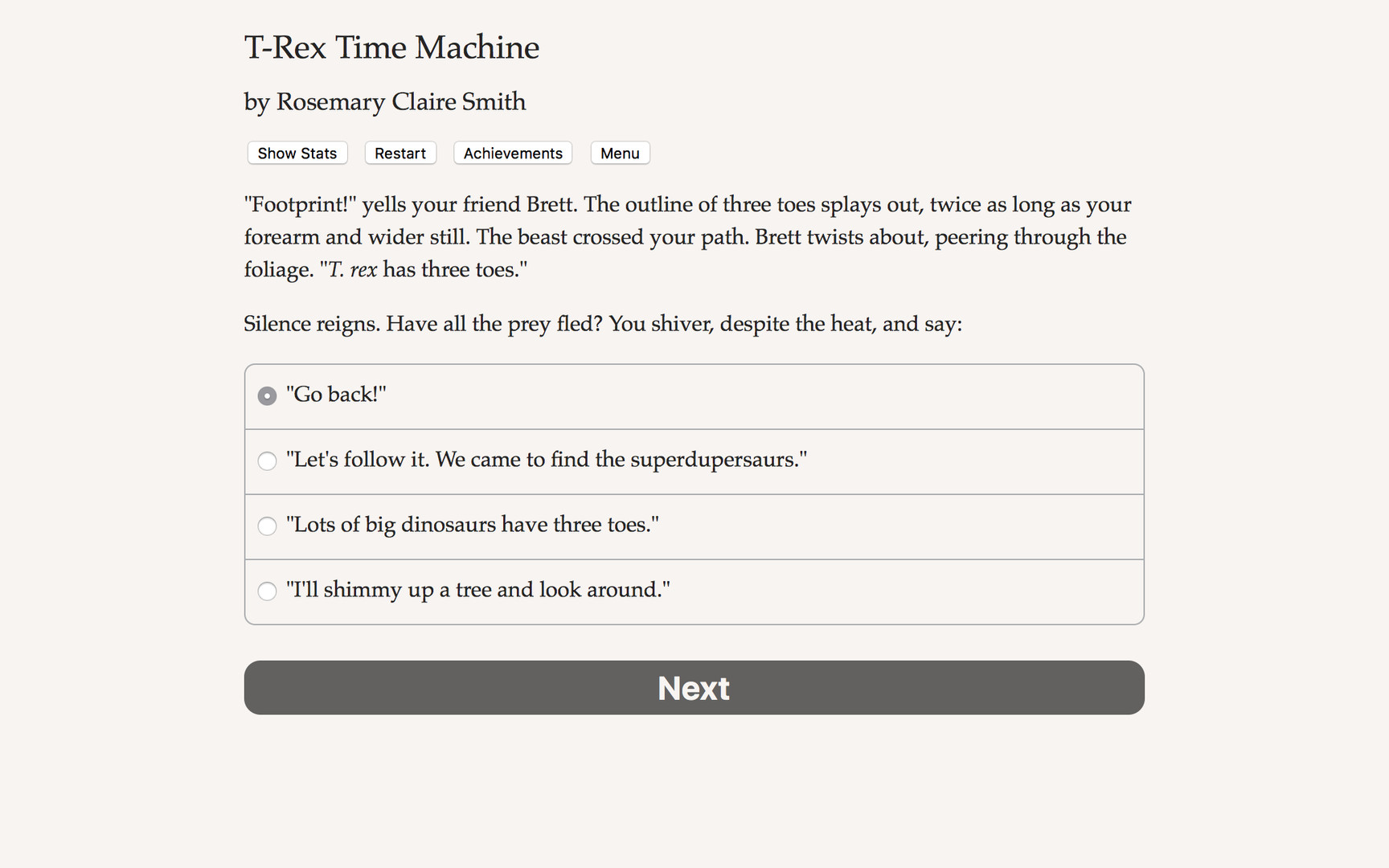The width and height of the screenshot is (1389, 868).
Task: Show the story stats
Action: (x=297, y=153)
